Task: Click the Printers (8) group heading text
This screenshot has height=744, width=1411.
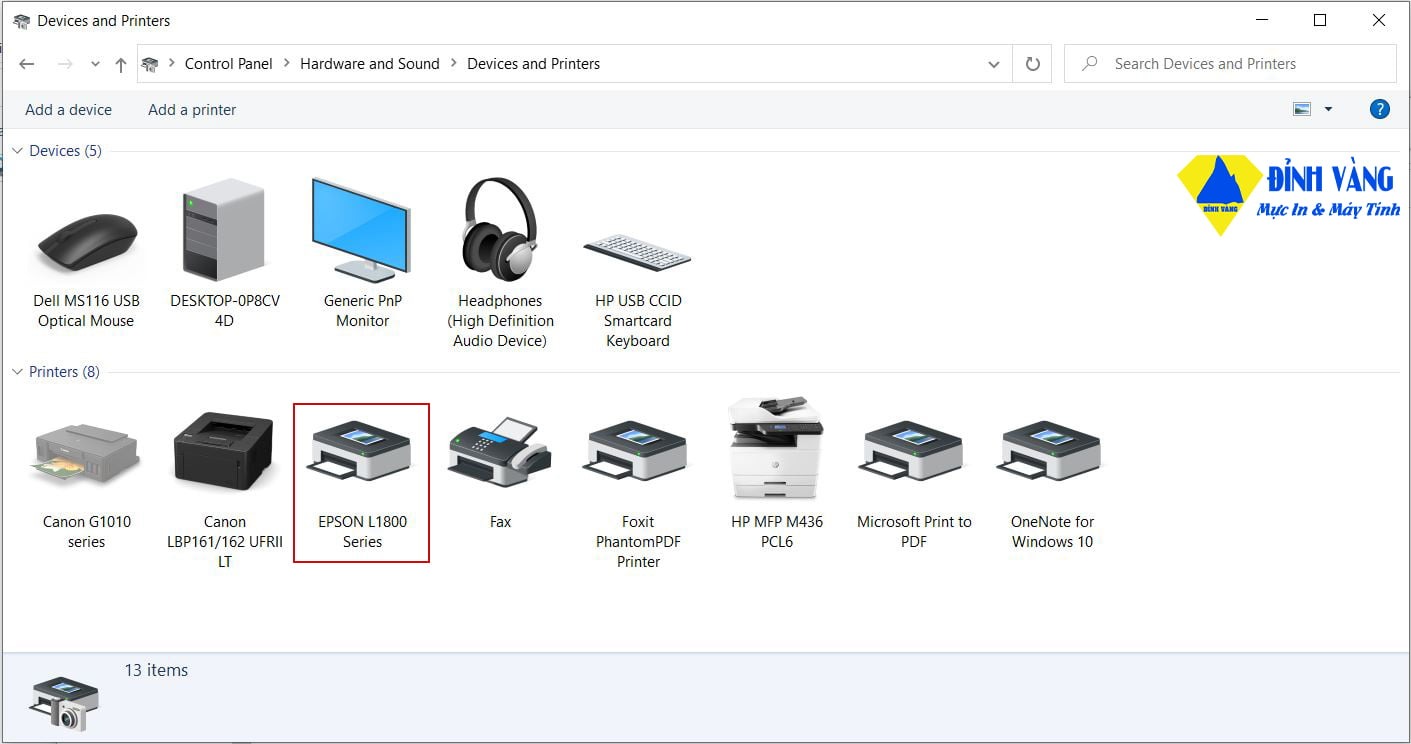Action: pyautogui.click(x=65, y=372)
